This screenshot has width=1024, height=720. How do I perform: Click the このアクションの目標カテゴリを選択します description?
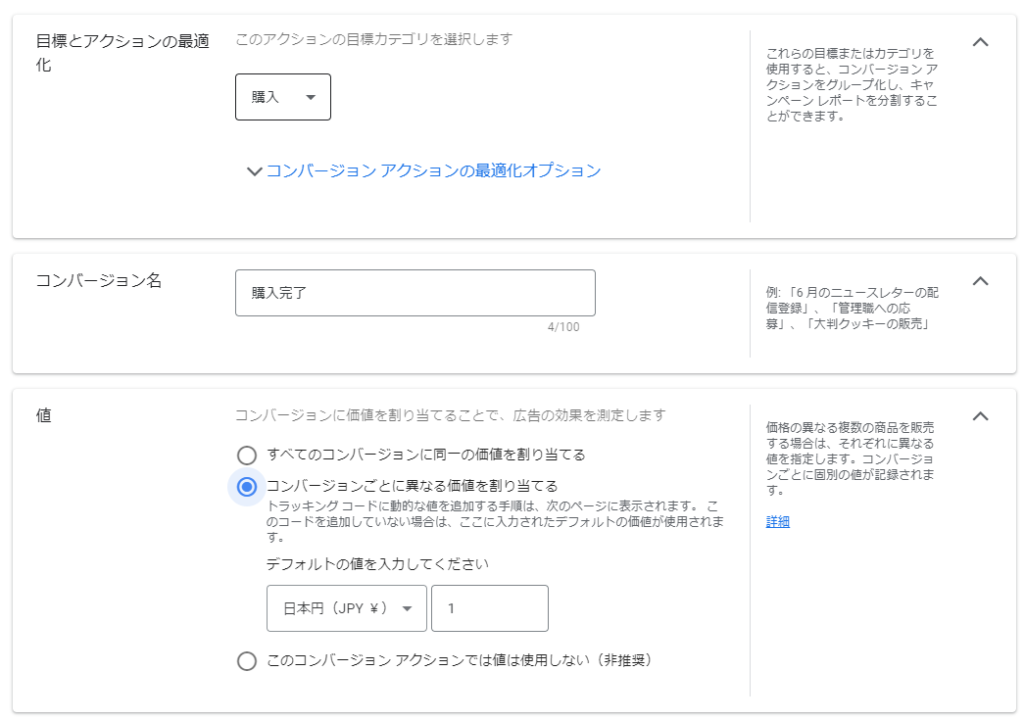[x=373, y=40]
